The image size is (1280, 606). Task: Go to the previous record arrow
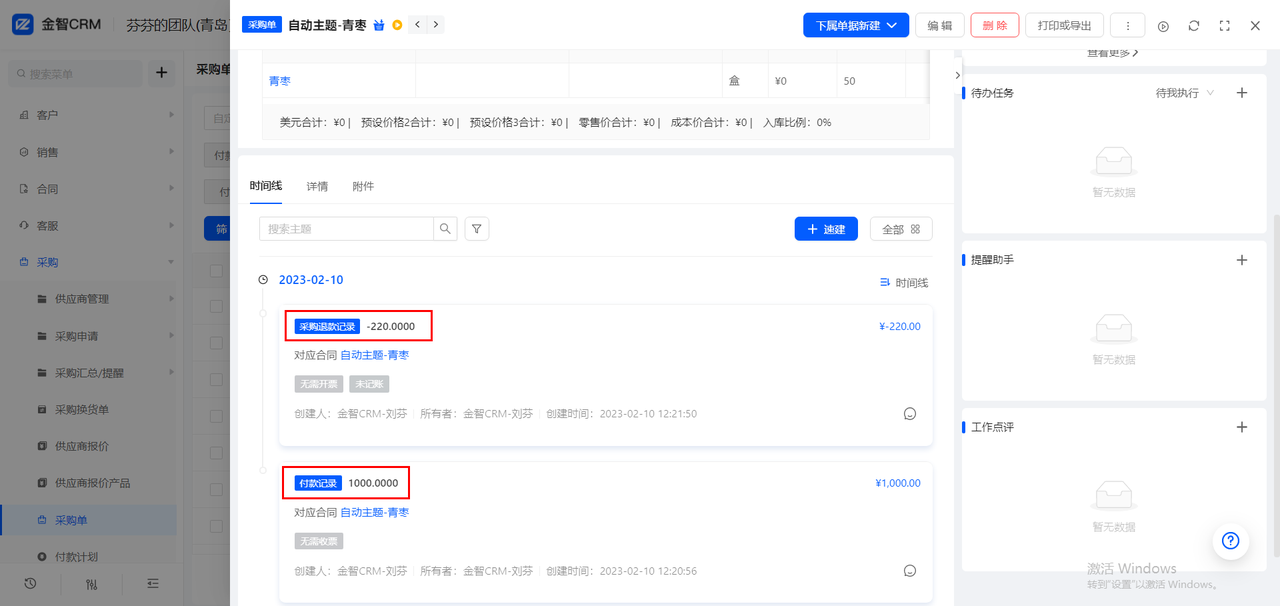[417, 24]
